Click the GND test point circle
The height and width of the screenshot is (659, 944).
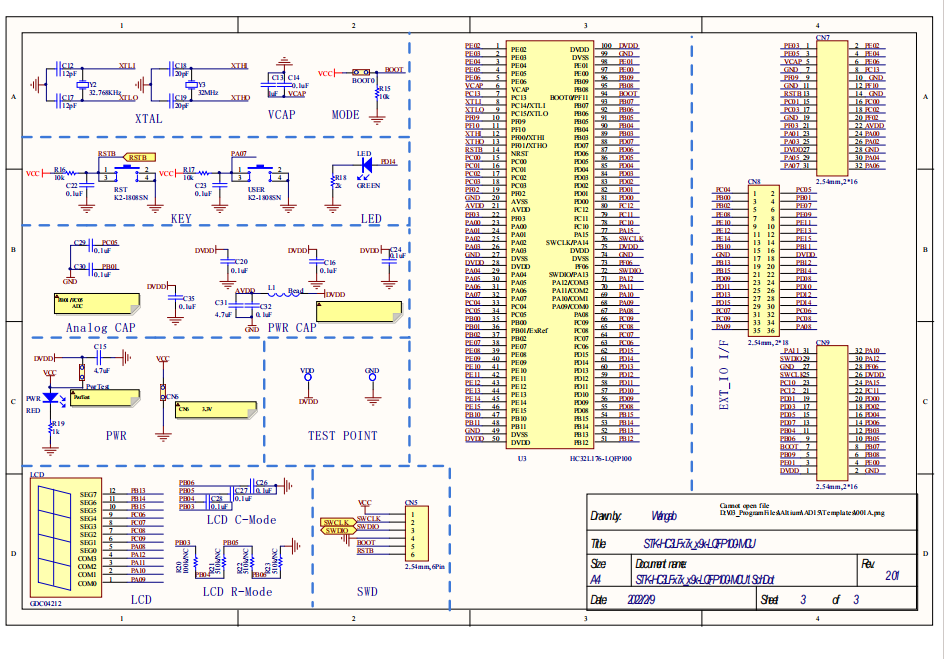[372, 377]
